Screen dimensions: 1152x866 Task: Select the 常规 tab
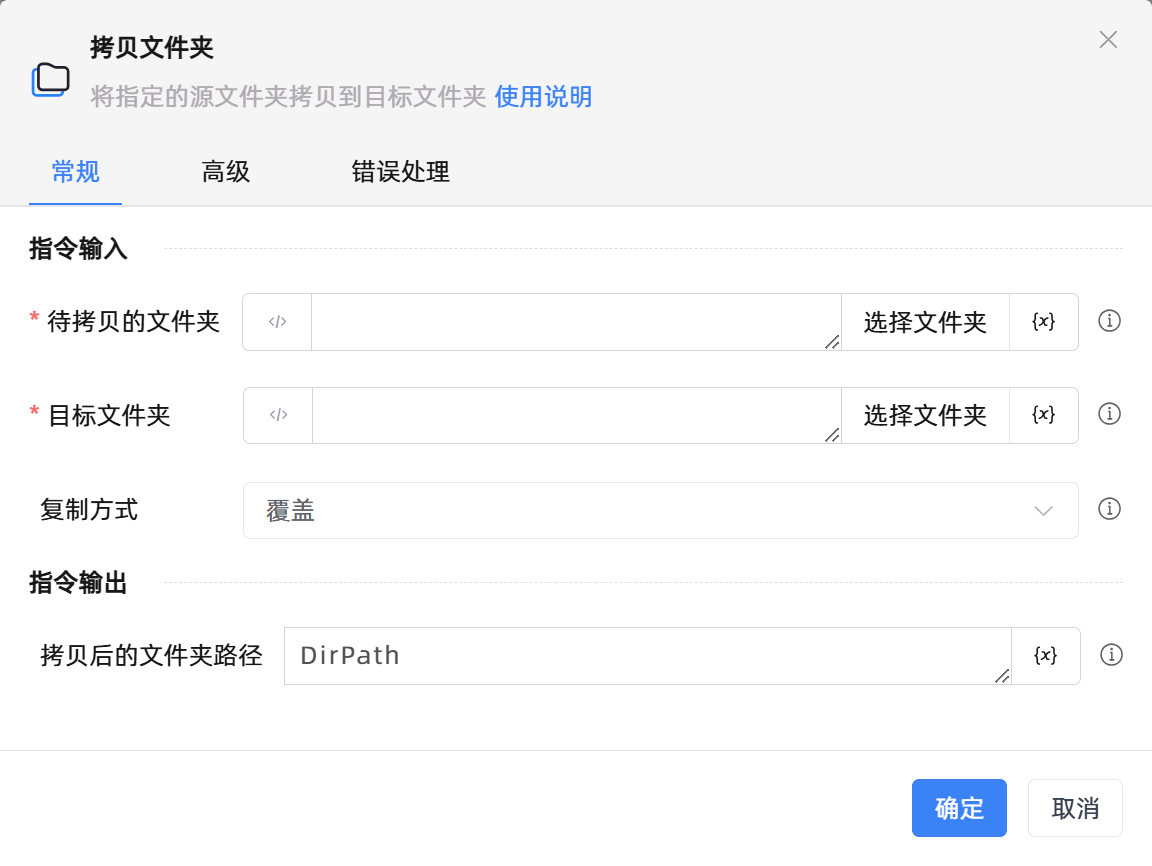coord(75,172)
